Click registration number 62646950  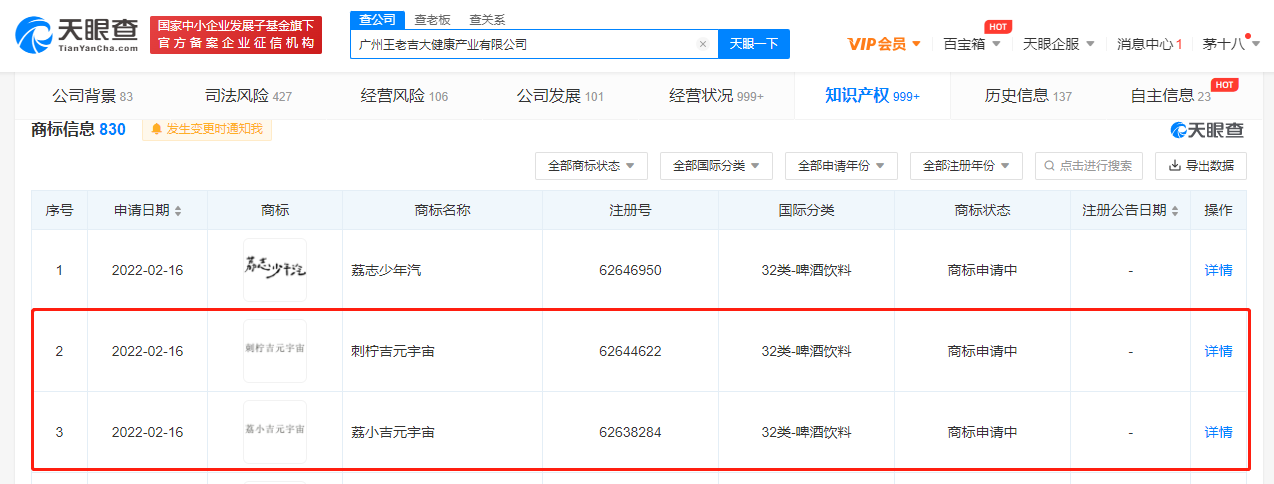coord(630,270)
